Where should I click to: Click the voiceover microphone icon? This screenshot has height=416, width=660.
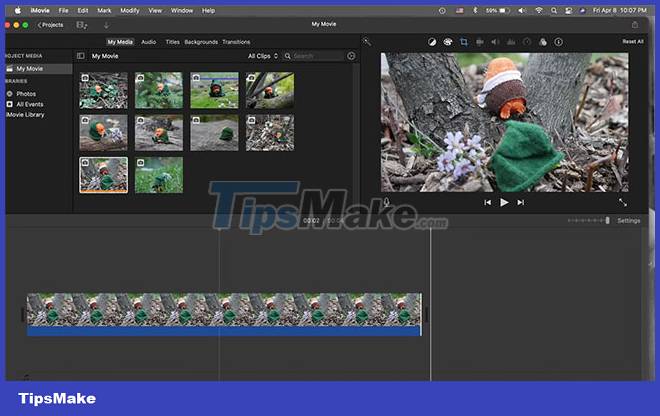pyautogui.click(x=386, y=203)
